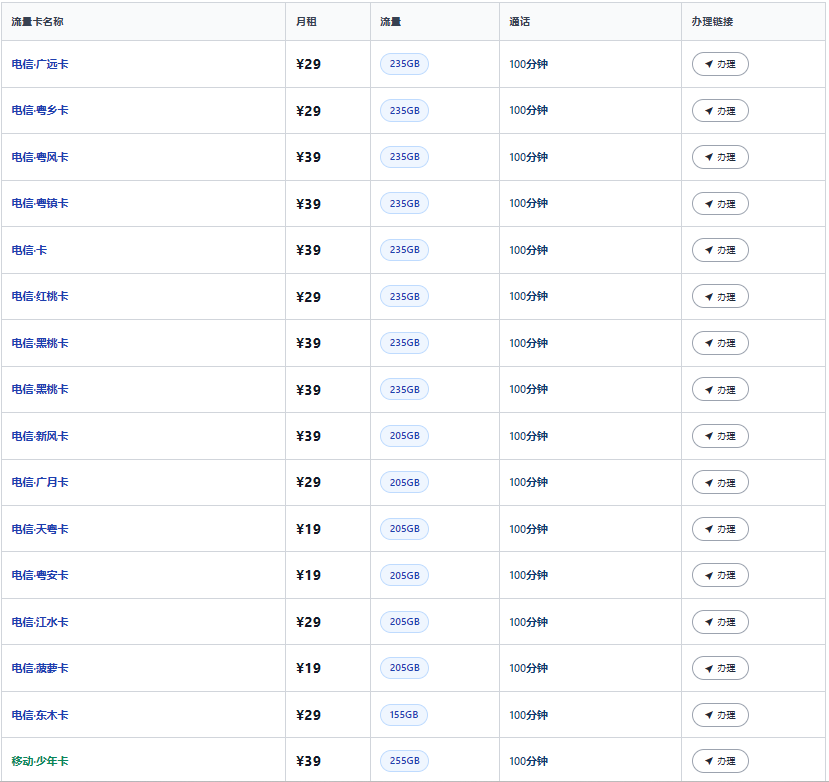The image size is (829, 782).
Task: Select the 电信·红桃卡 link
Action: pyautogui.click(x=40, y=296)
